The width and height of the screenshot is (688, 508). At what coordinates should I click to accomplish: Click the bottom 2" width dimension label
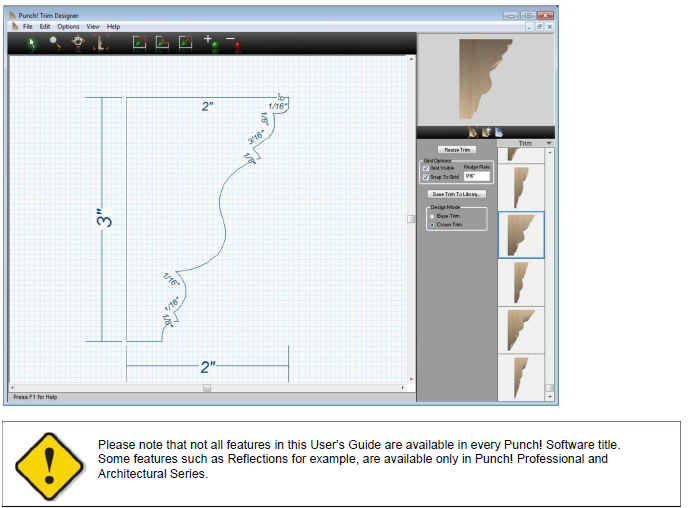pos(208,367)
